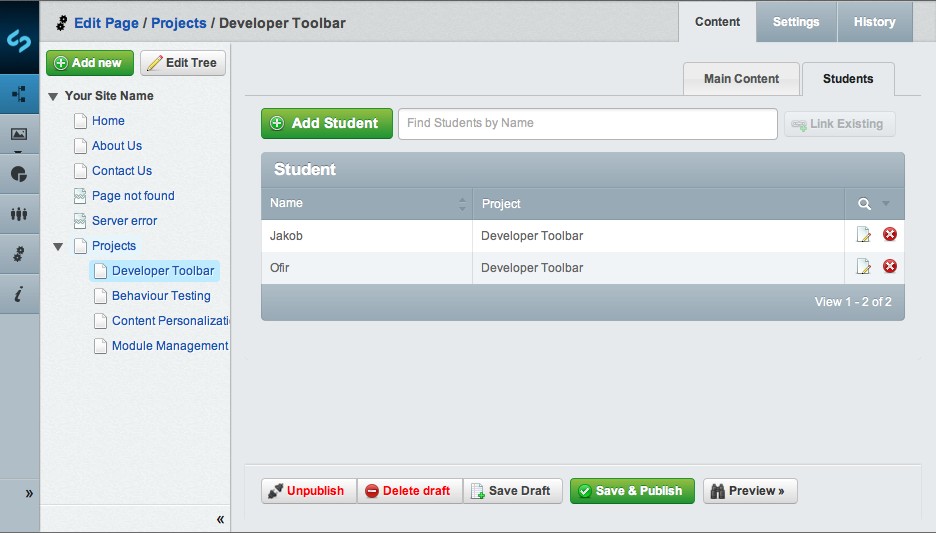Collapse the Projects tree node
Viewport: 936px width, 533px height.
[x=58, y=246]
